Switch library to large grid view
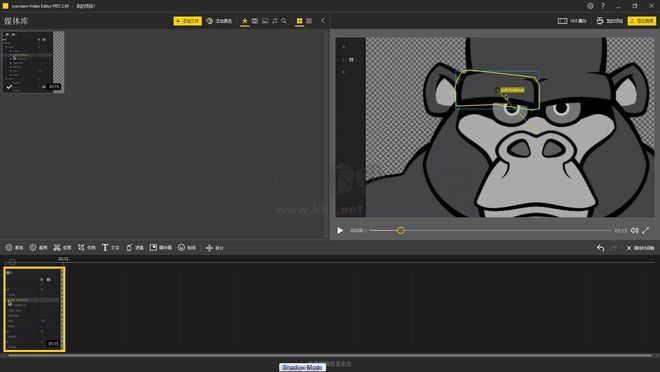This screenshot has width=660, height=372. 299,21
